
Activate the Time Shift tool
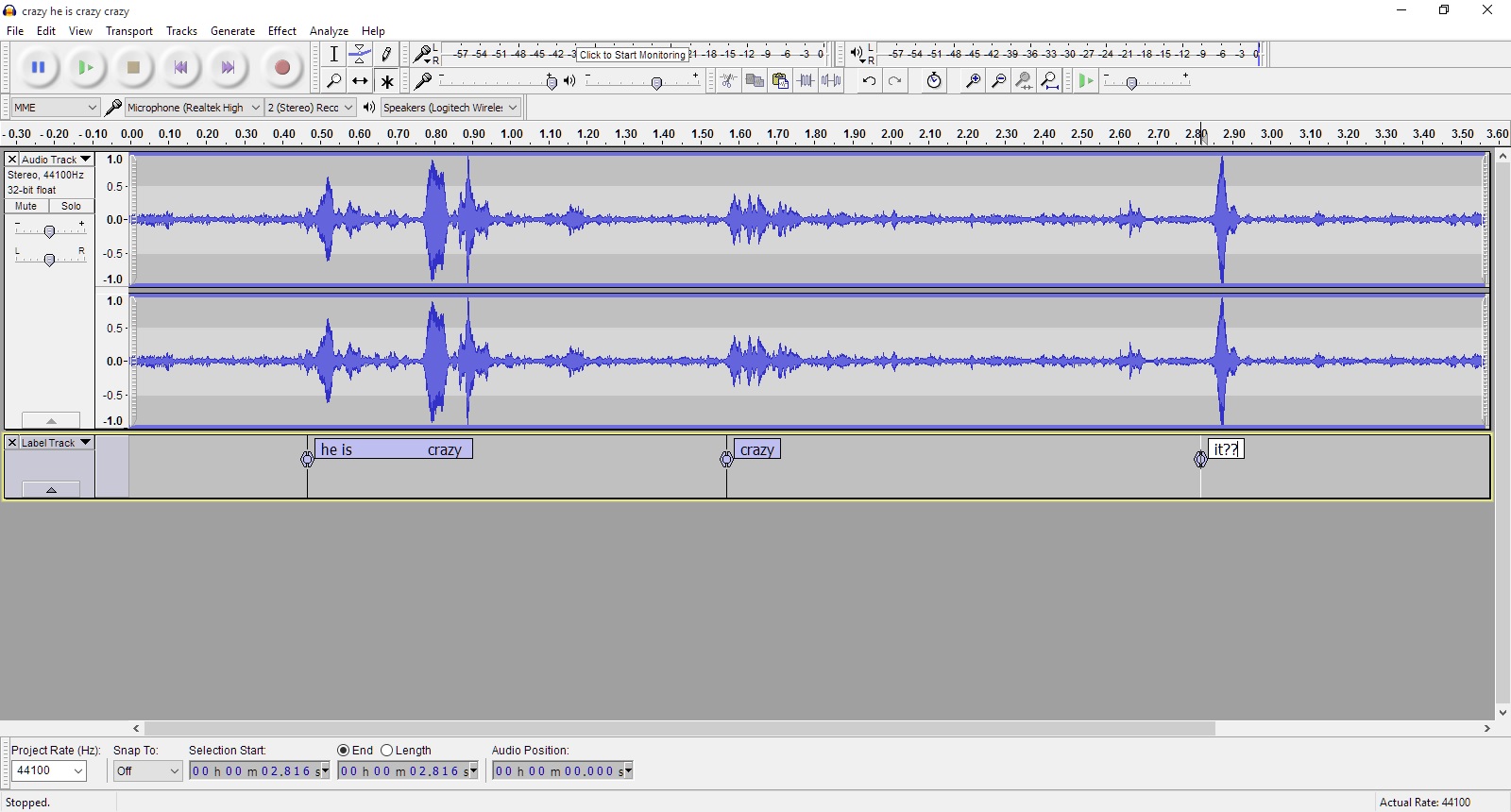360,81
